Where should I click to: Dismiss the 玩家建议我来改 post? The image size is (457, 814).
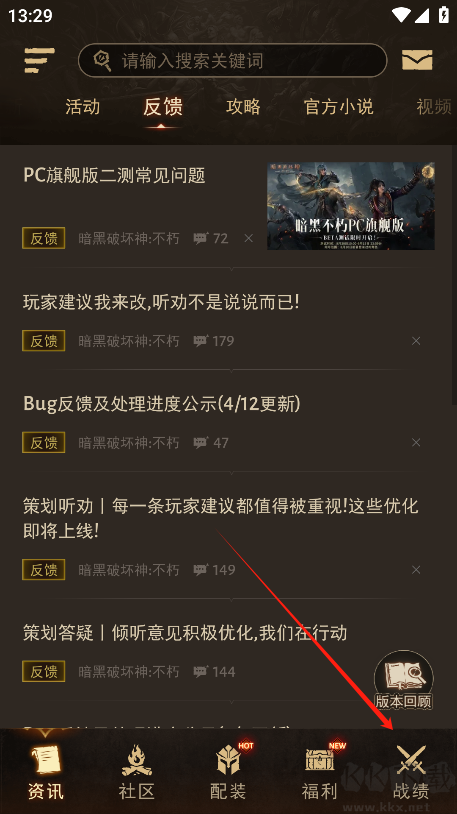pyautogui.click(x=416, y=341)
